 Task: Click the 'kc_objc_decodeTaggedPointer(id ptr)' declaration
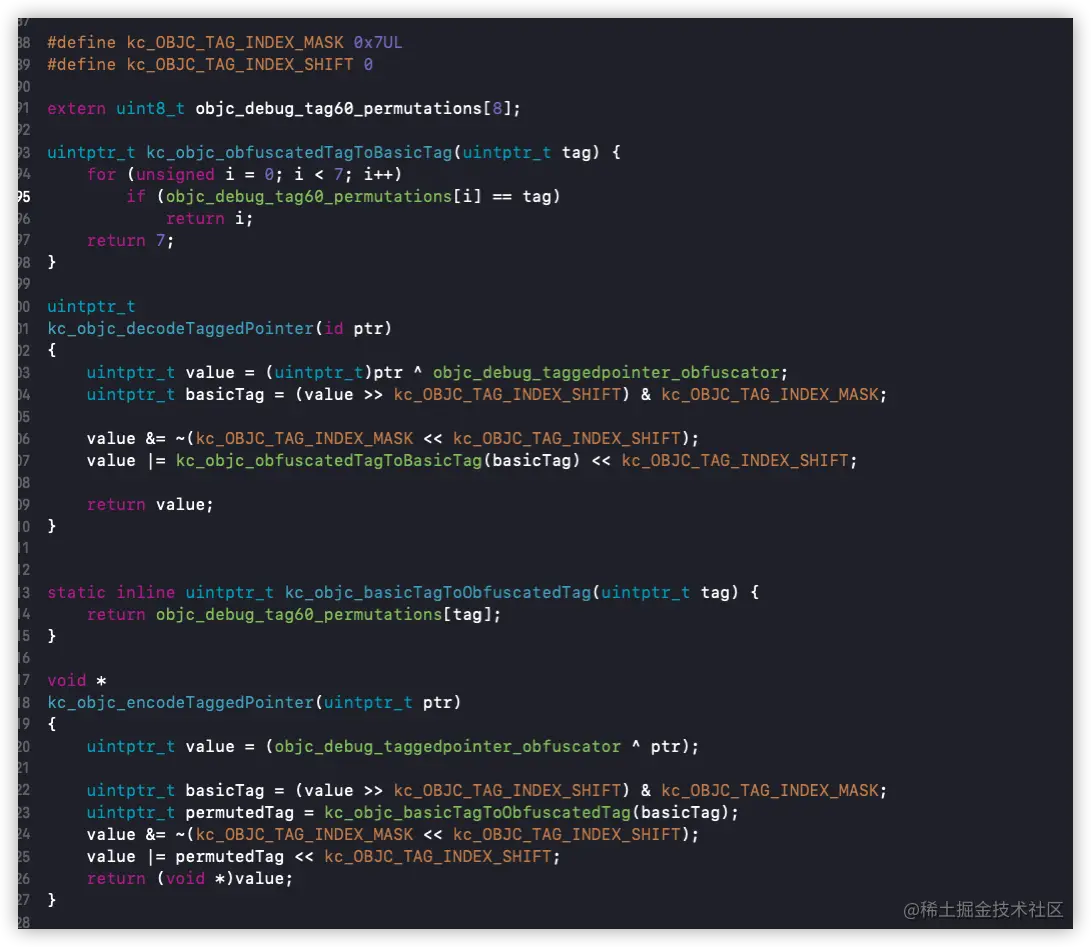pyautogui.click(x=219, y=328)
